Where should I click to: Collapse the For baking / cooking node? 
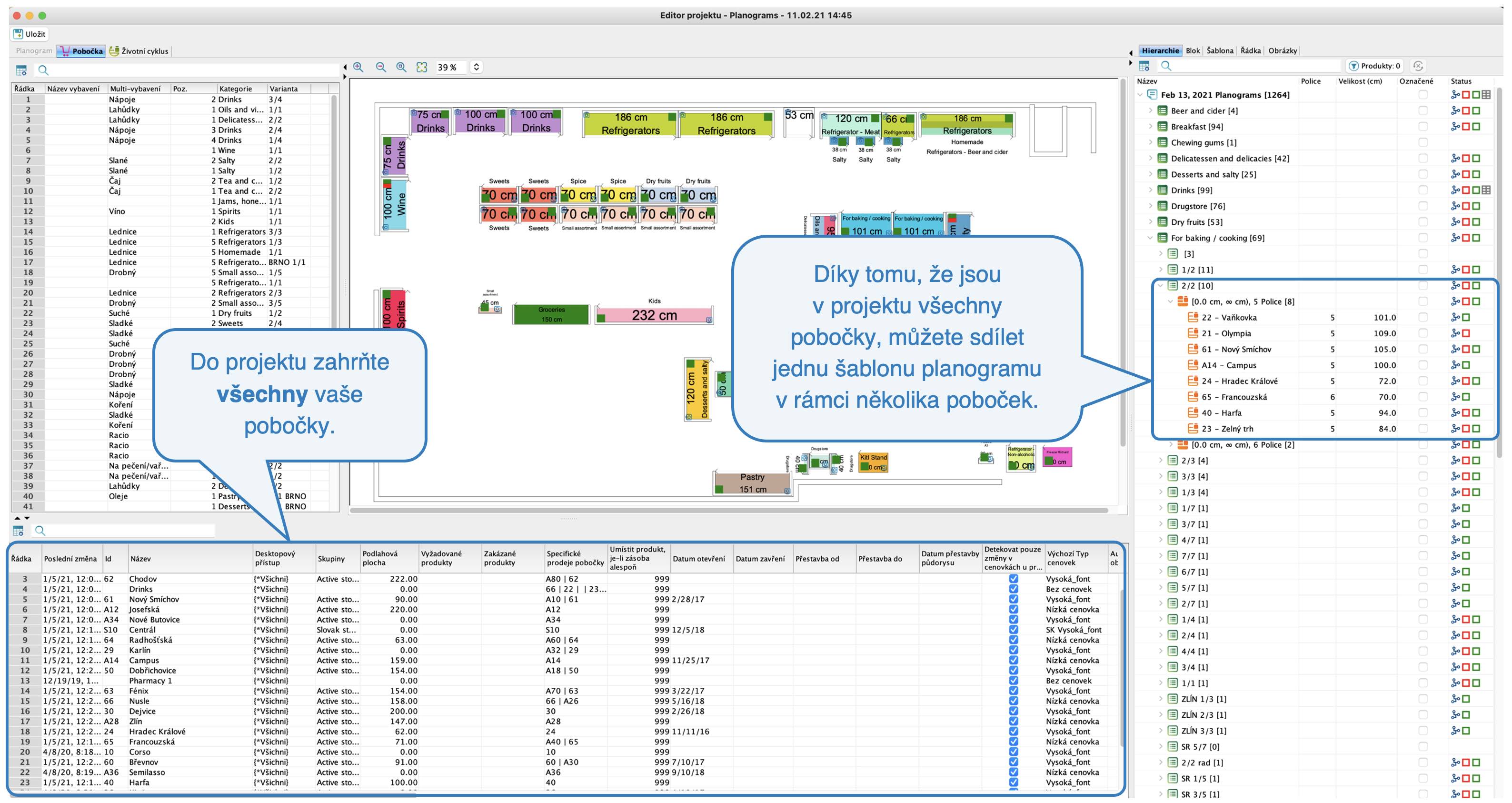click(x=1151, y=238)
